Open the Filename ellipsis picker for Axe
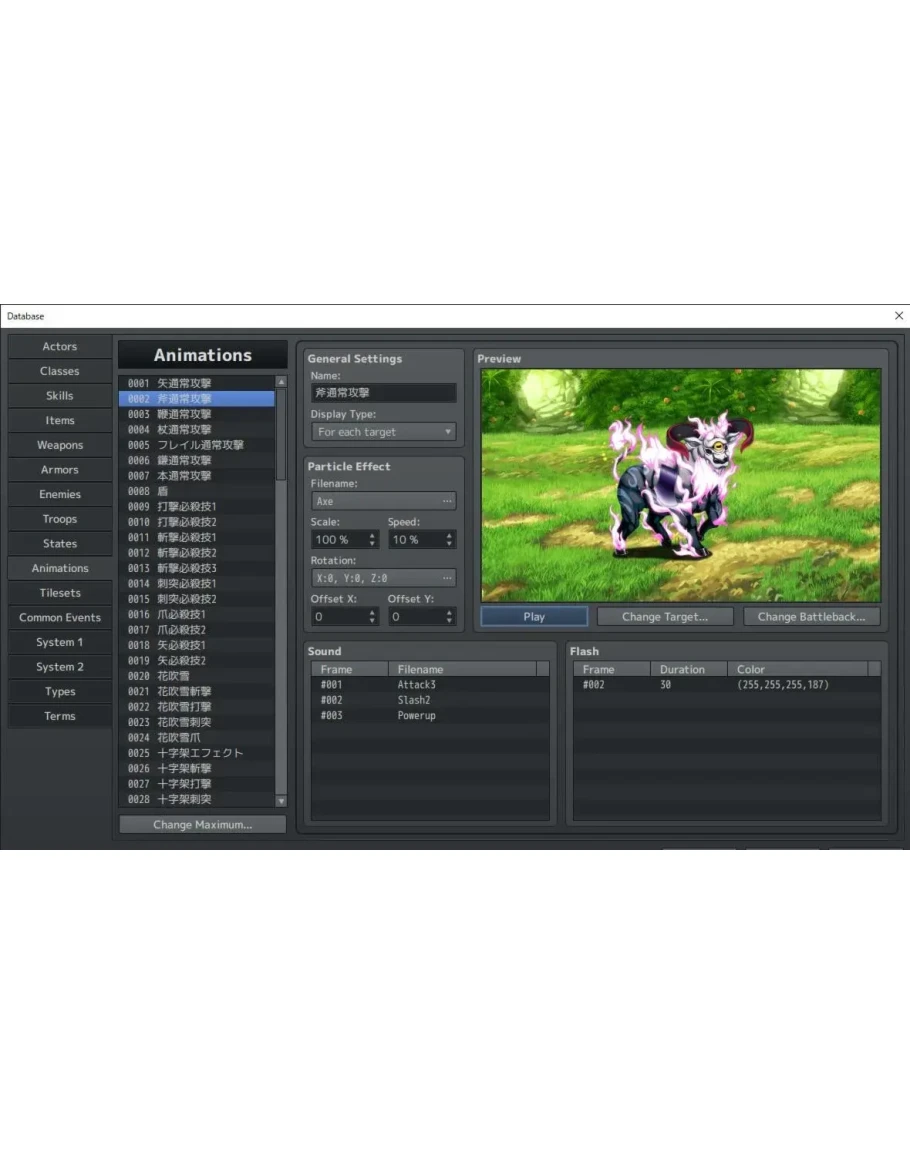Viewport: 910px width, 1155px height. (x=447, y=501)
